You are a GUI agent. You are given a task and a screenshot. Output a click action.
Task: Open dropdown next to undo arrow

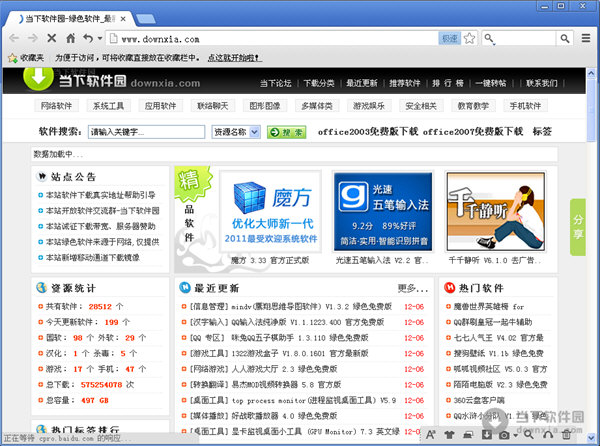coord(99,38)
